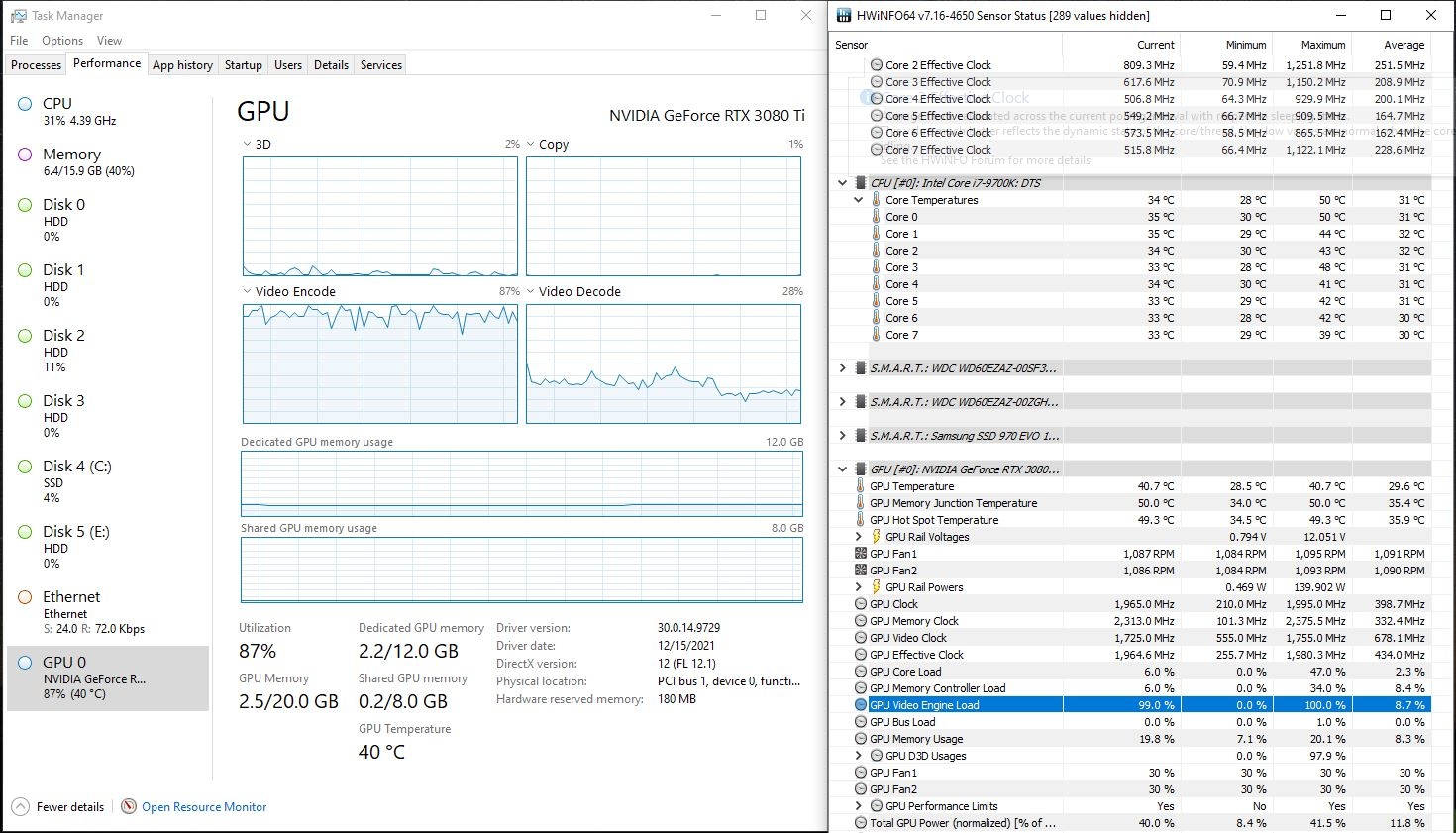The image size is (1456, 833).
Task: Expand the GPU Rail Powers row
Action: click(859, 587)
